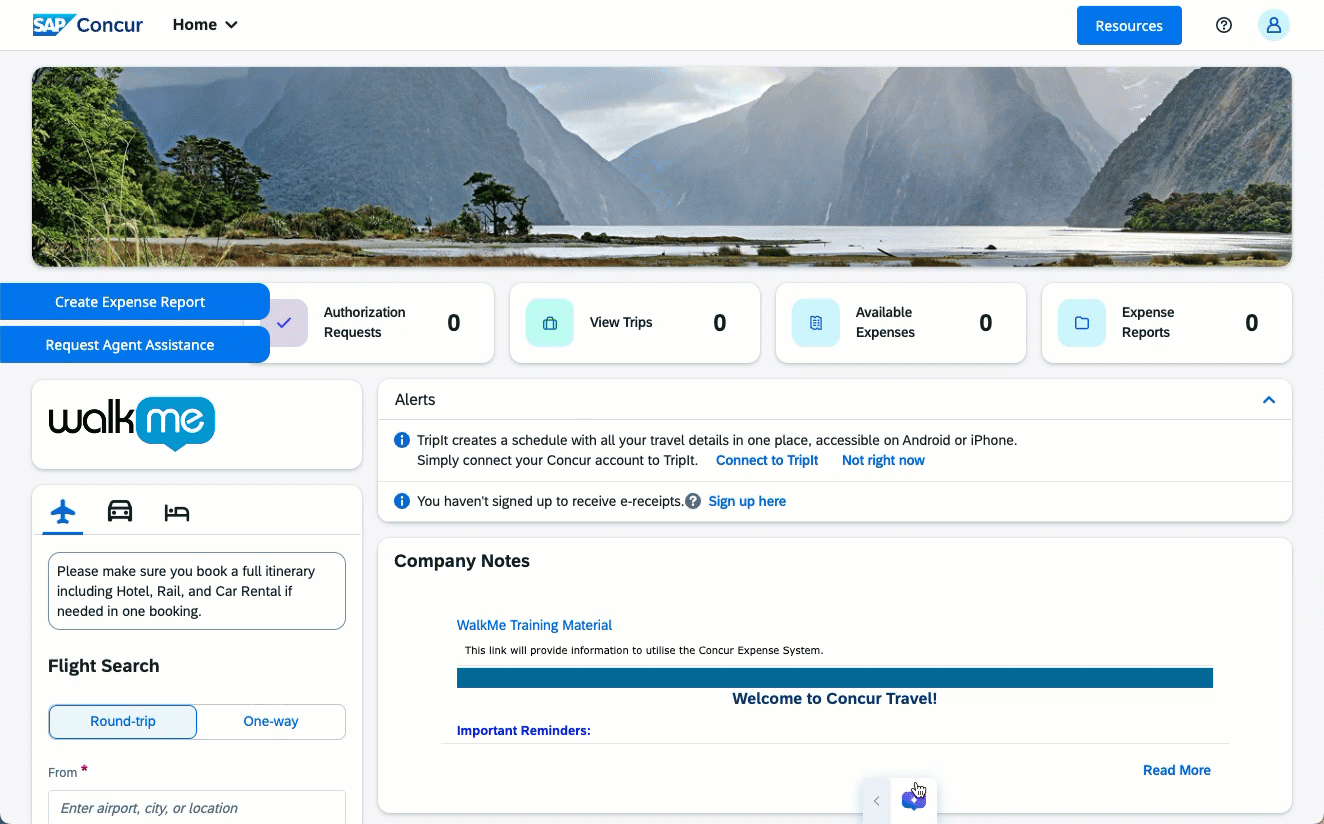Screen dimensions: 1324x824
Task: Select Round-trip flight option
Action: click(123, 721)
